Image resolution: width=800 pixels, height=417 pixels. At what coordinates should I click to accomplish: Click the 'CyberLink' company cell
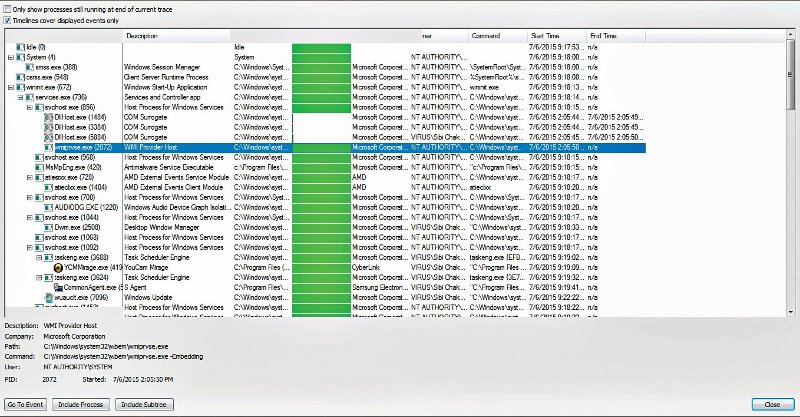(366, 267)
